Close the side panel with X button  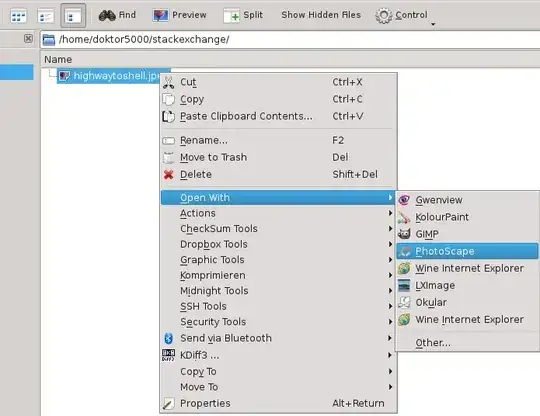28,38
